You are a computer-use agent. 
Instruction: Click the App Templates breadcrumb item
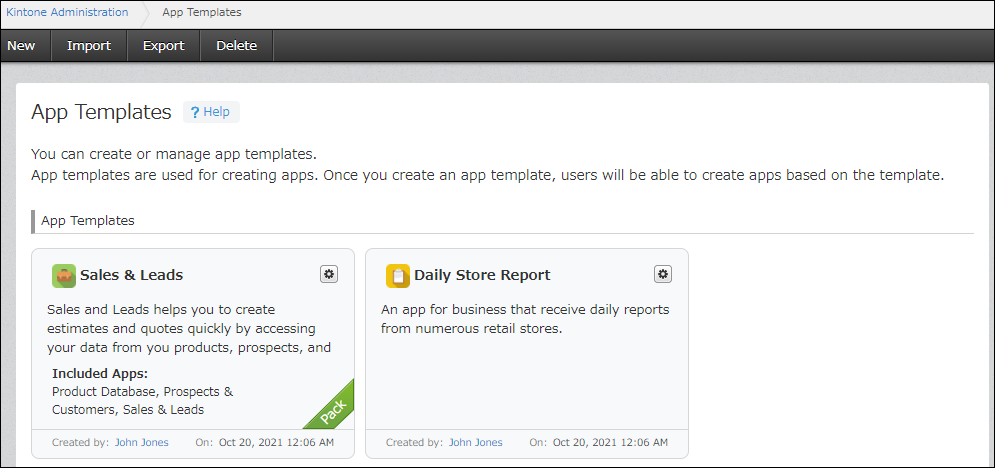[x=201, y=13]
